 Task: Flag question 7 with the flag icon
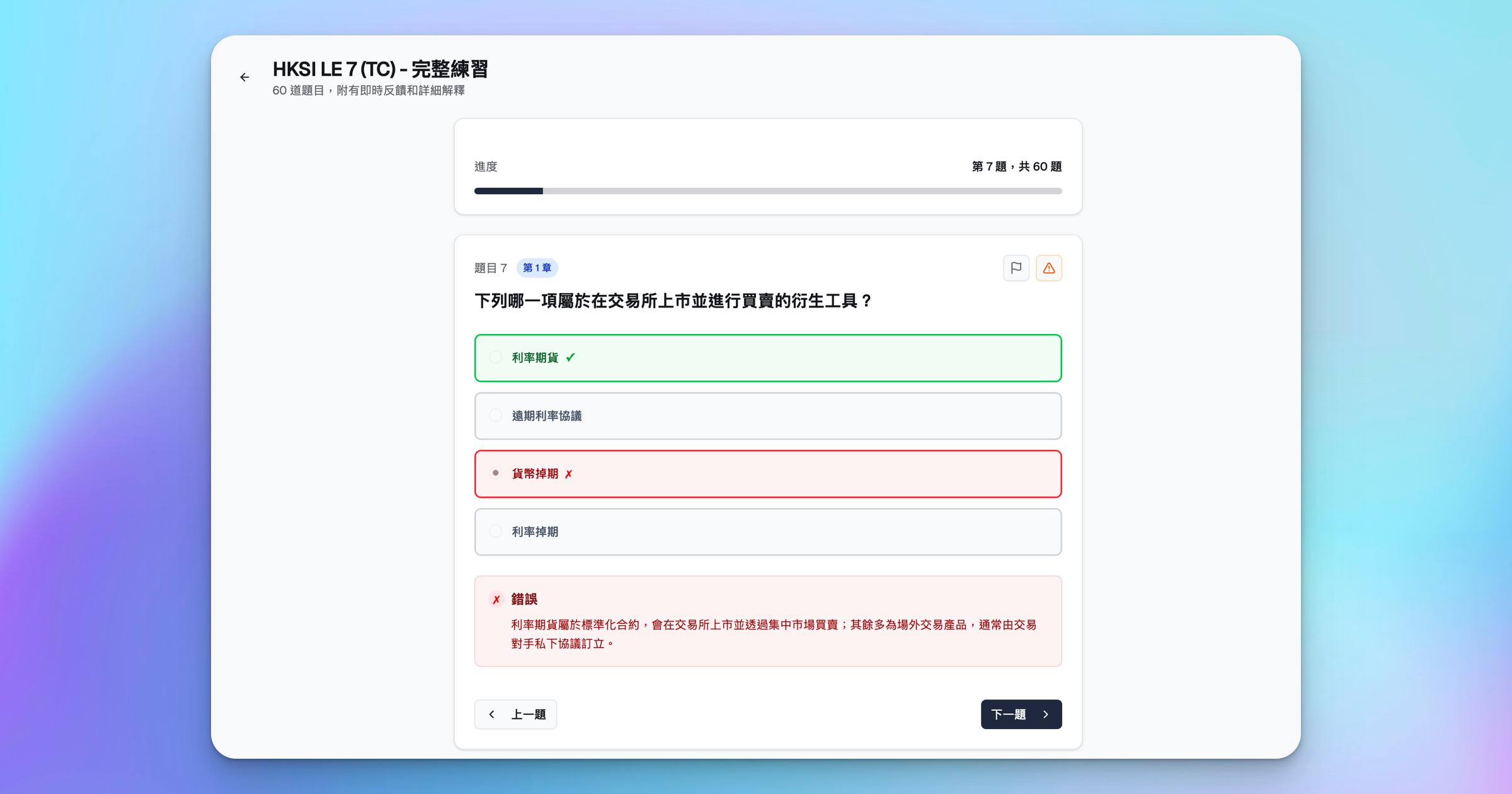1016,268
